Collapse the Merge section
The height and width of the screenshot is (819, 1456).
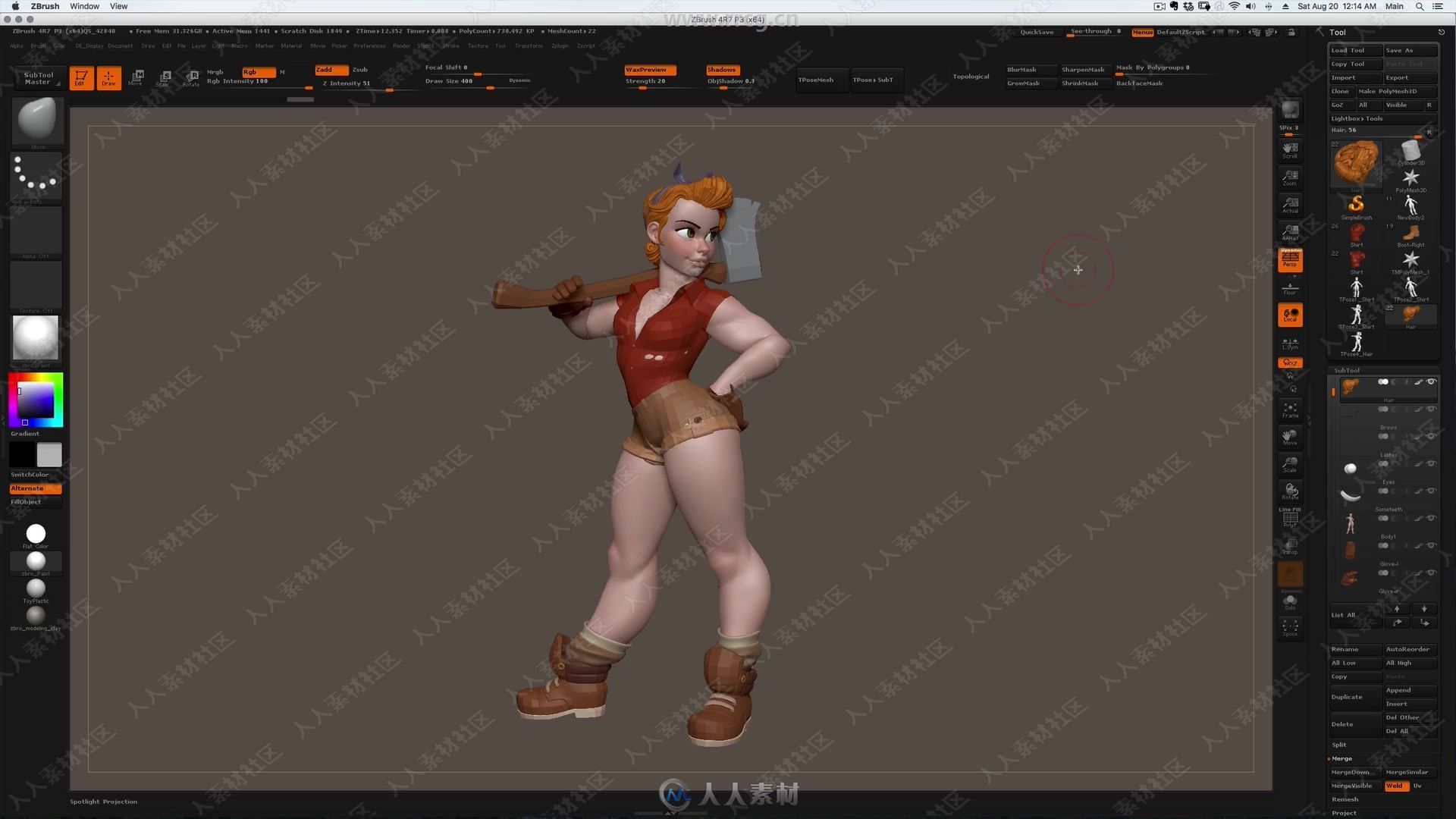pos(1341,758)
